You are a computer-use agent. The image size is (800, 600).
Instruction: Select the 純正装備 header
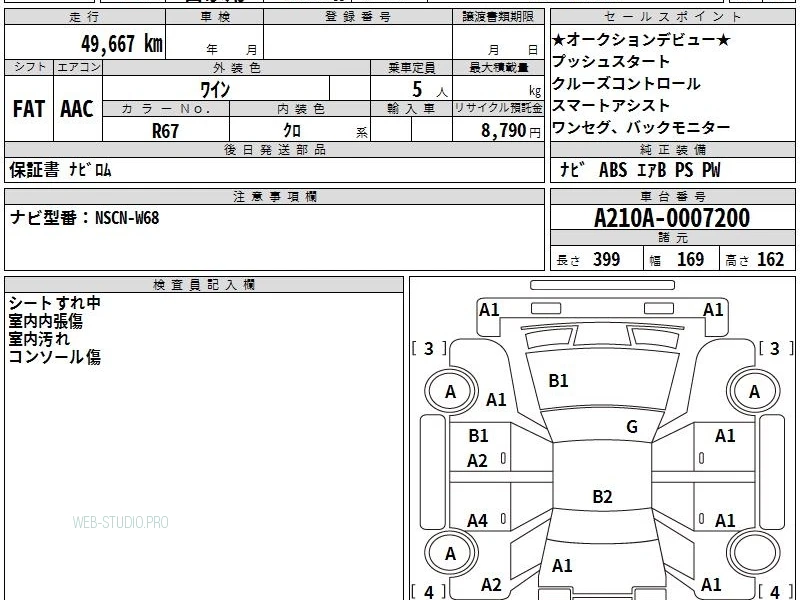672,149
